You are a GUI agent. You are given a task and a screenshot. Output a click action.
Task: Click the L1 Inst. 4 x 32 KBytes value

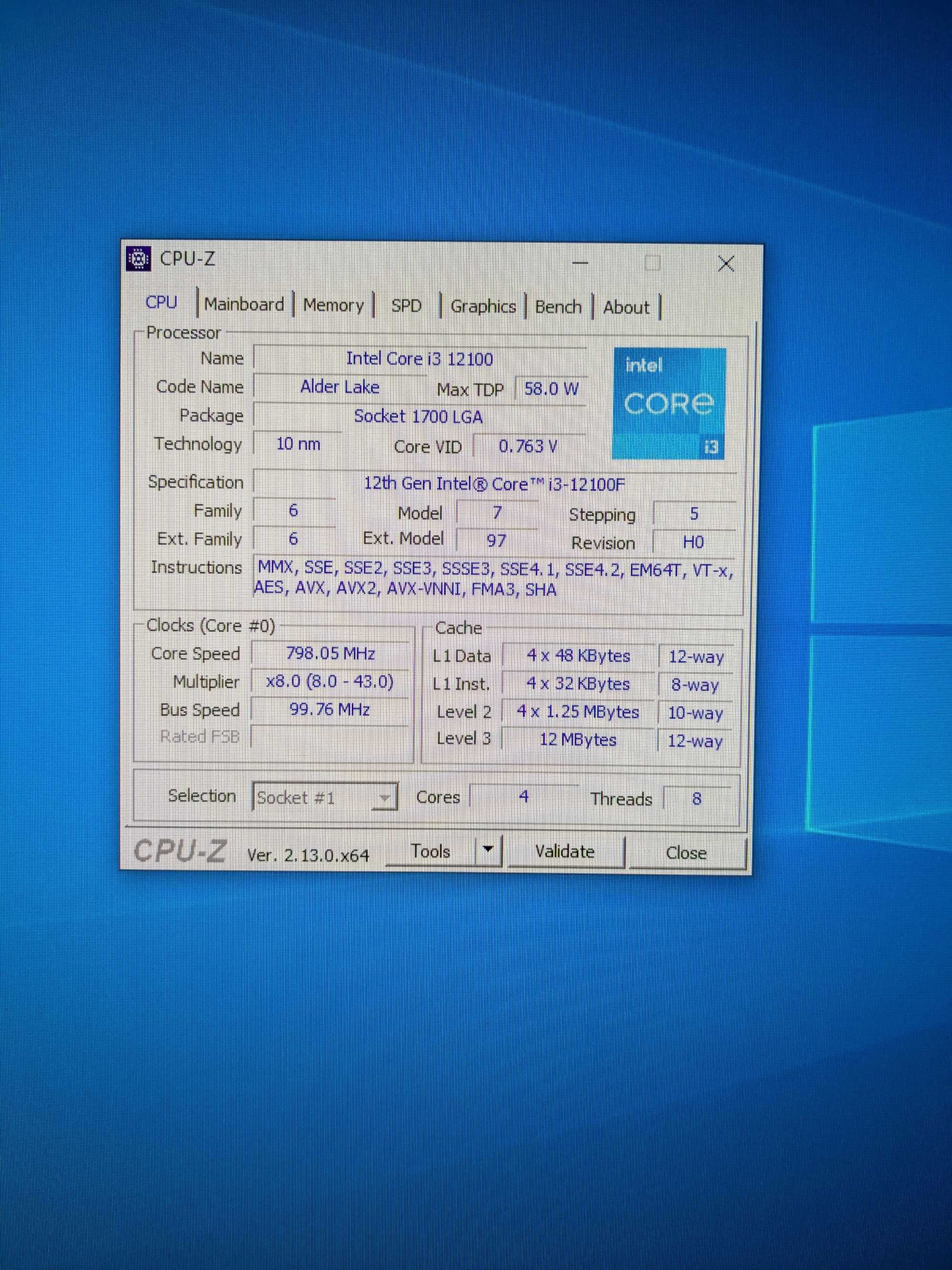[578, 684]
